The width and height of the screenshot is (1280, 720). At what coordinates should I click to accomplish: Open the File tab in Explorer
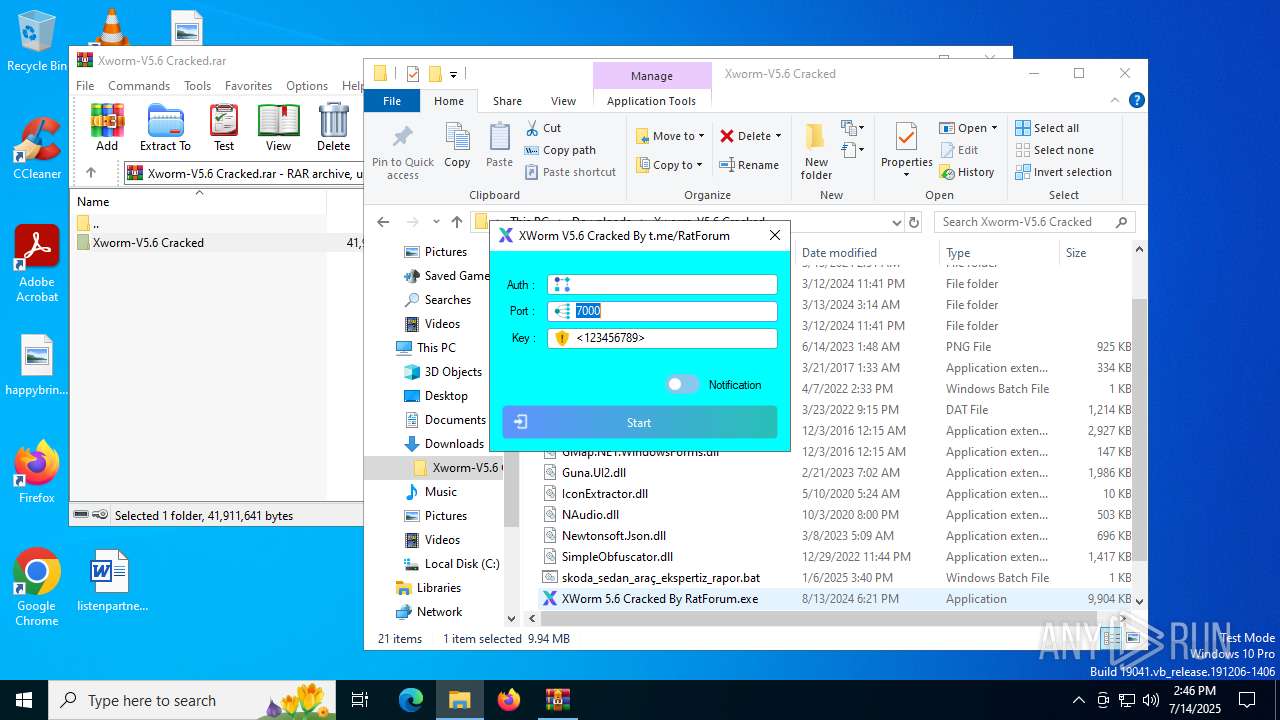point(392,101)
